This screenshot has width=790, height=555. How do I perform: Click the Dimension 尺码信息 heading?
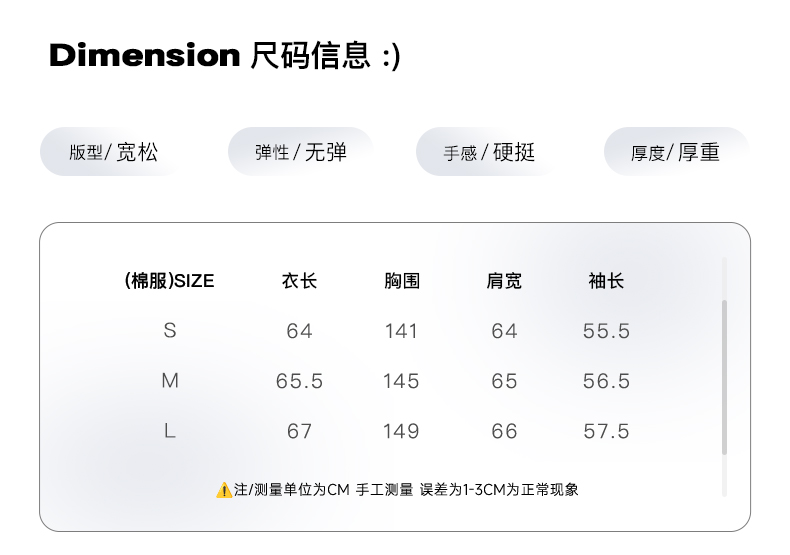pyautogui.click(x=224, y=55)
